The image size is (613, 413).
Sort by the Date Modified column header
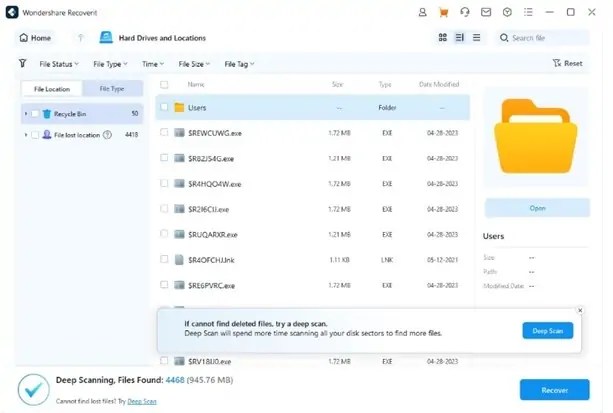point(439,84)
